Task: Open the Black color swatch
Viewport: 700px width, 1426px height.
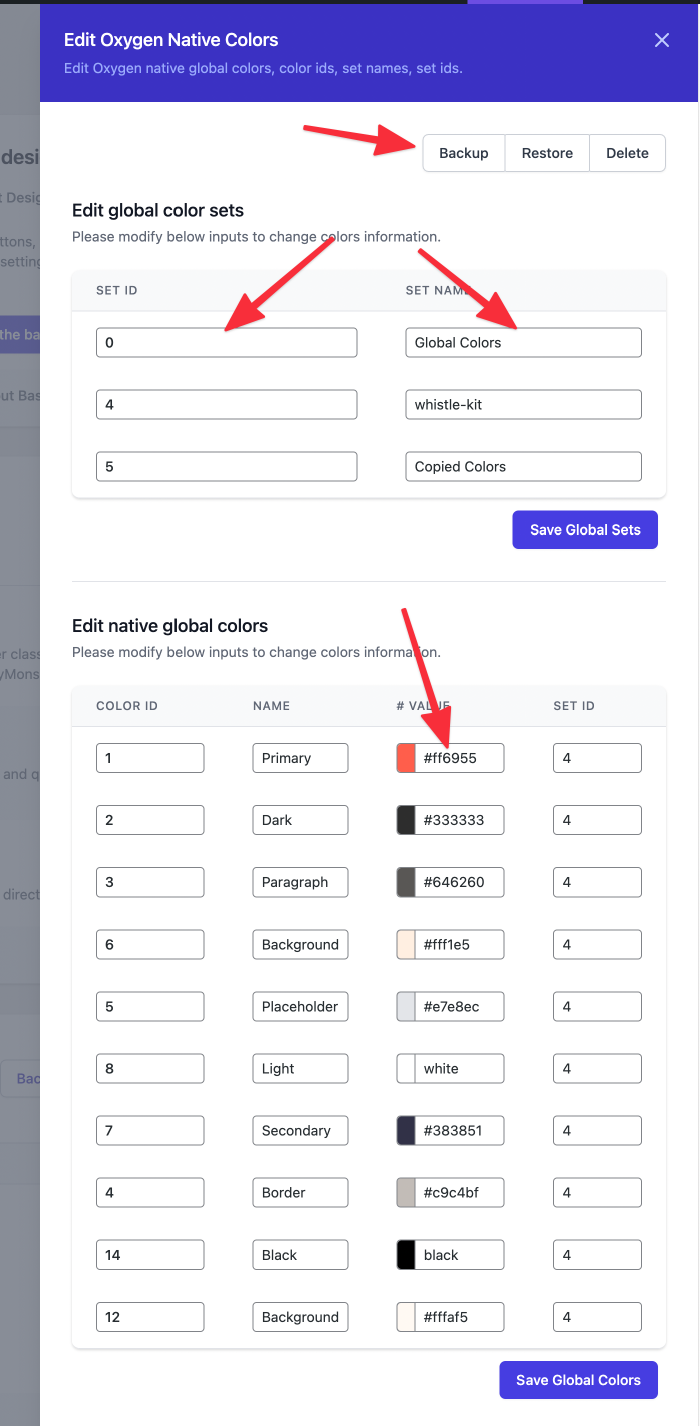Action: (404, 1254)
